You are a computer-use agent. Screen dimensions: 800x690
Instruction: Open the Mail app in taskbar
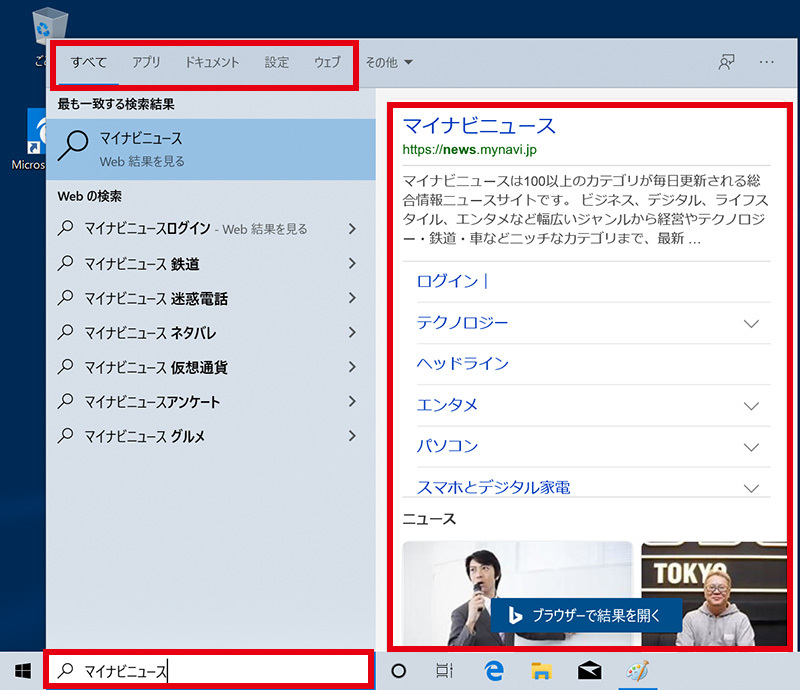[x=589, y=671]
